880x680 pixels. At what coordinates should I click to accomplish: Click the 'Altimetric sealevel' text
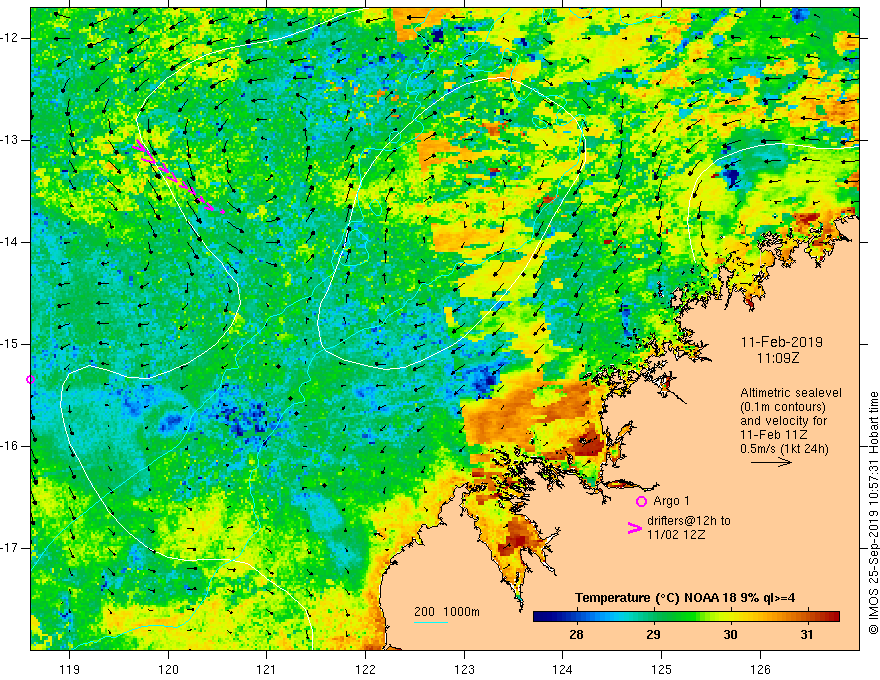791,393
